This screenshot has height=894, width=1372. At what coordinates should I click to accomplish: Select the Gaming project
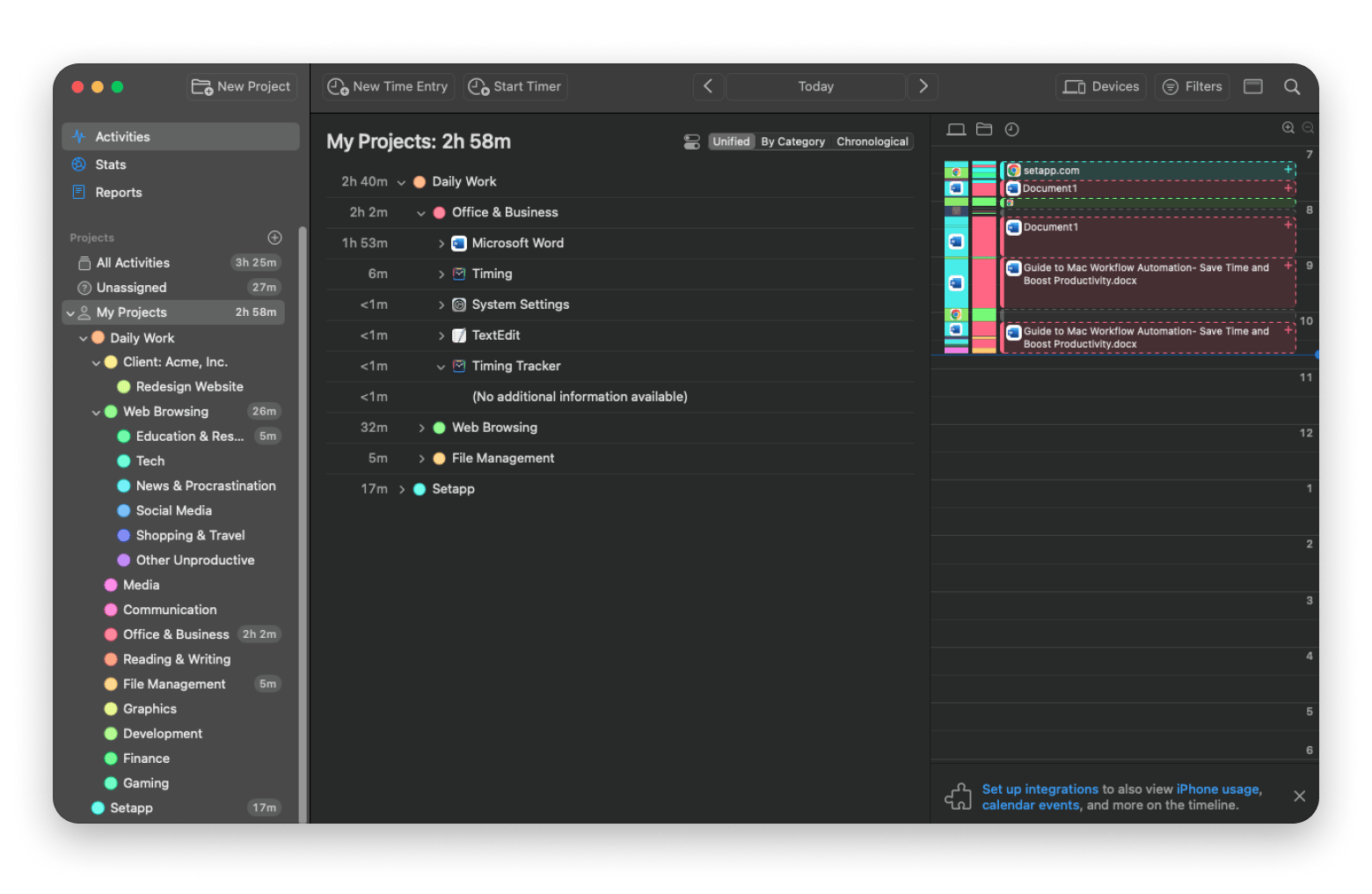145,783
